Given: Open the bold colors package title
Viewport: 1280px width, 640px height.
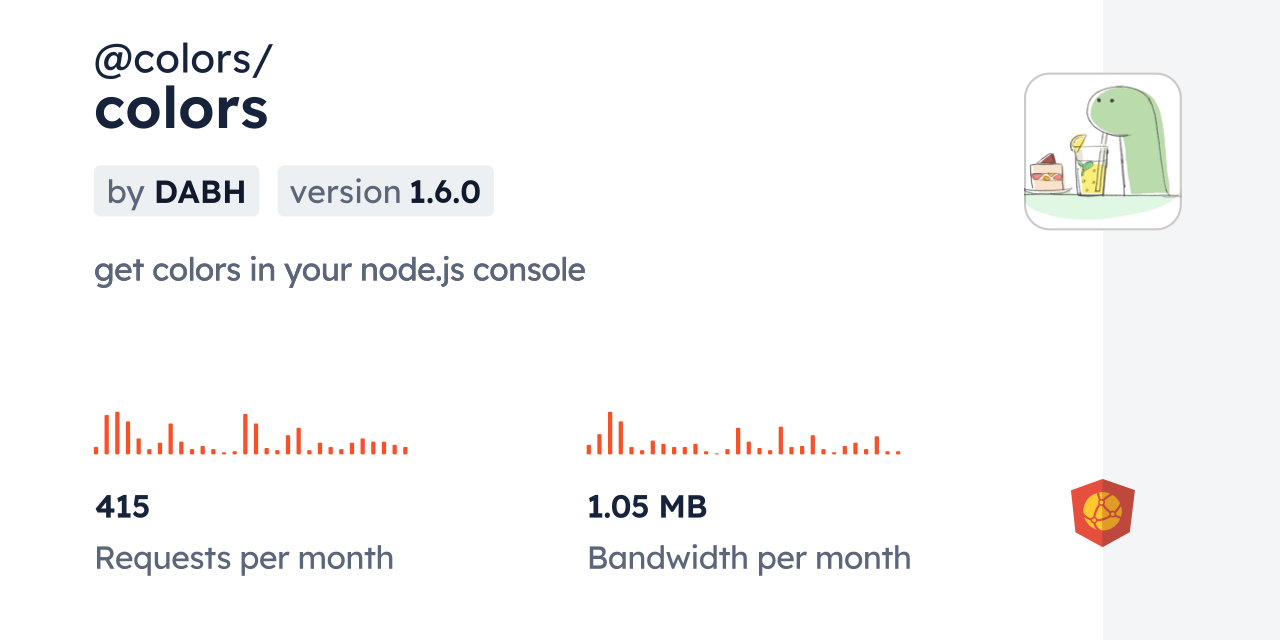Looking at the screenshot, I should [x=181, y=109].
